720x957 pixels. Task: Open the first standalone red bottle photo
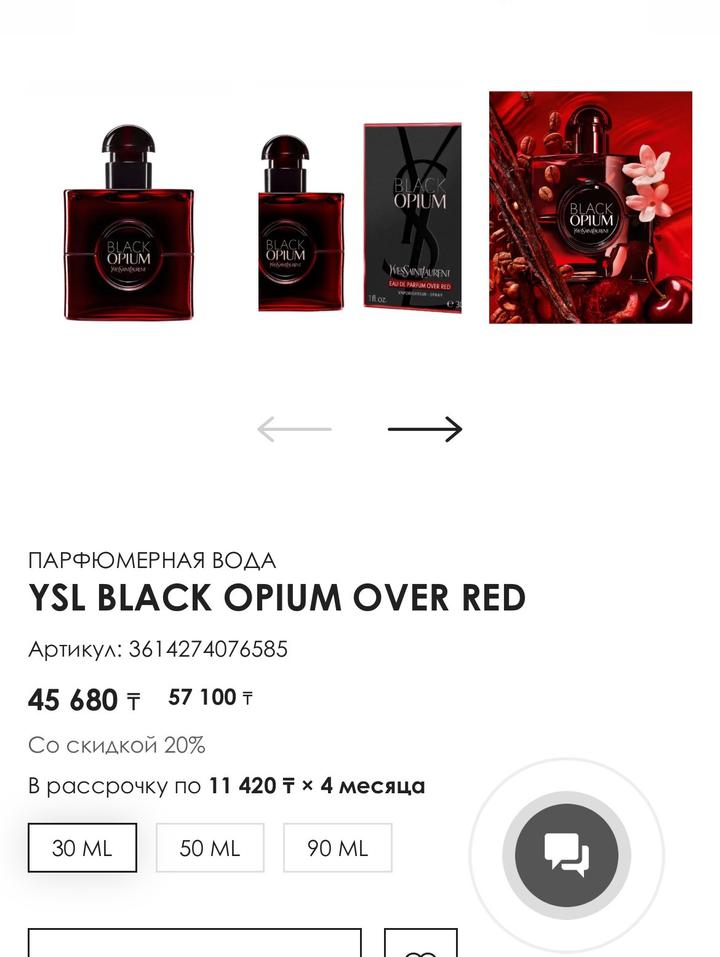[129, 222]
